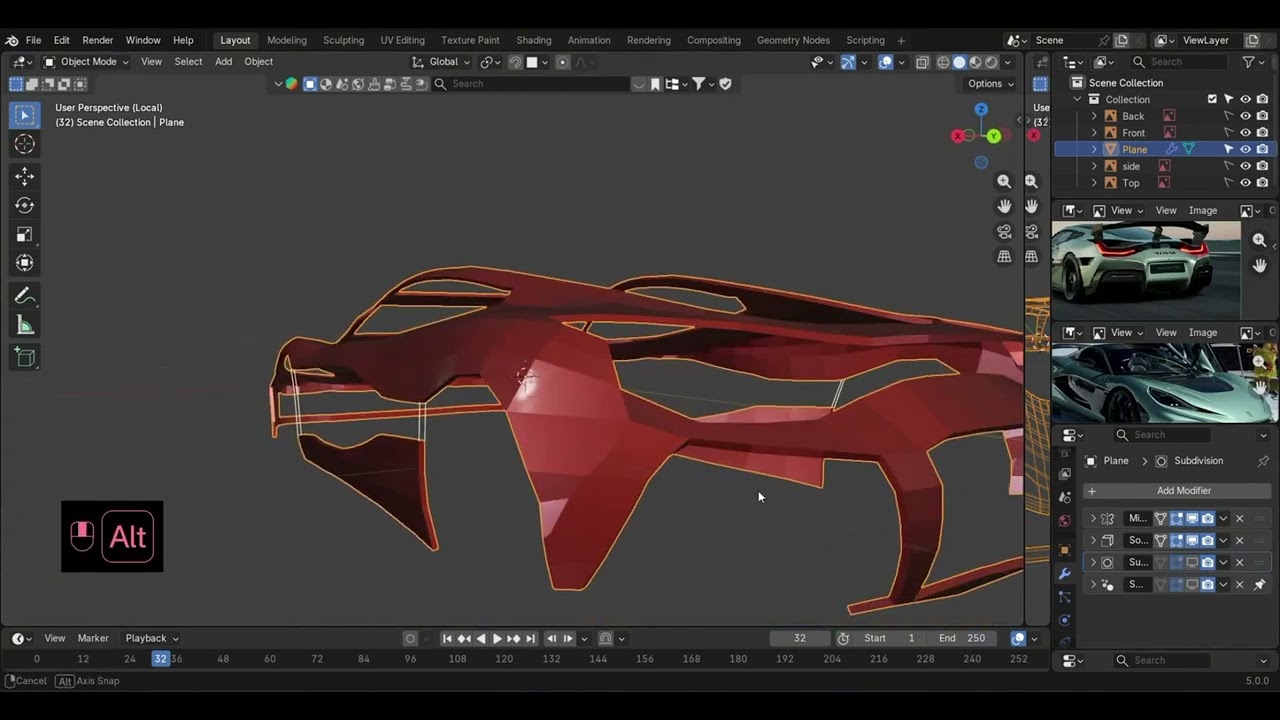Click the viewport pan hand icon

click(x=1004, y=206)
